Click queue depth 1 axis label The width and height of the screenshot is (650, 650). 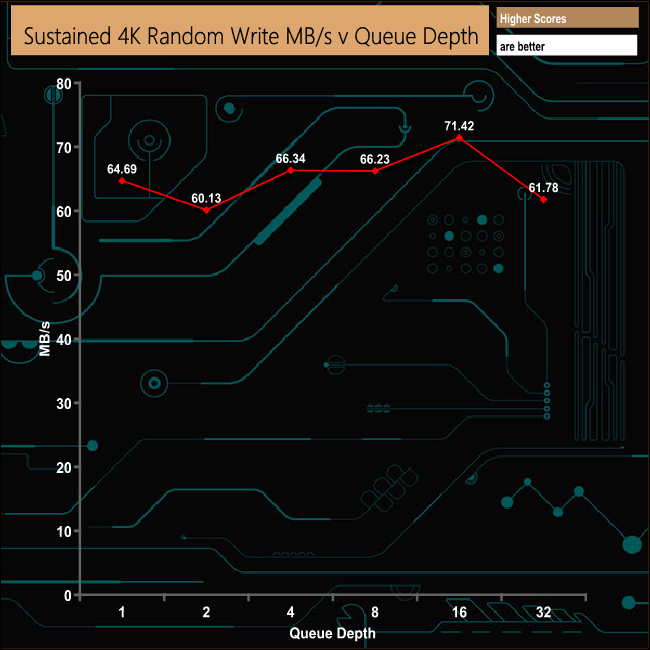click(122, 612)
